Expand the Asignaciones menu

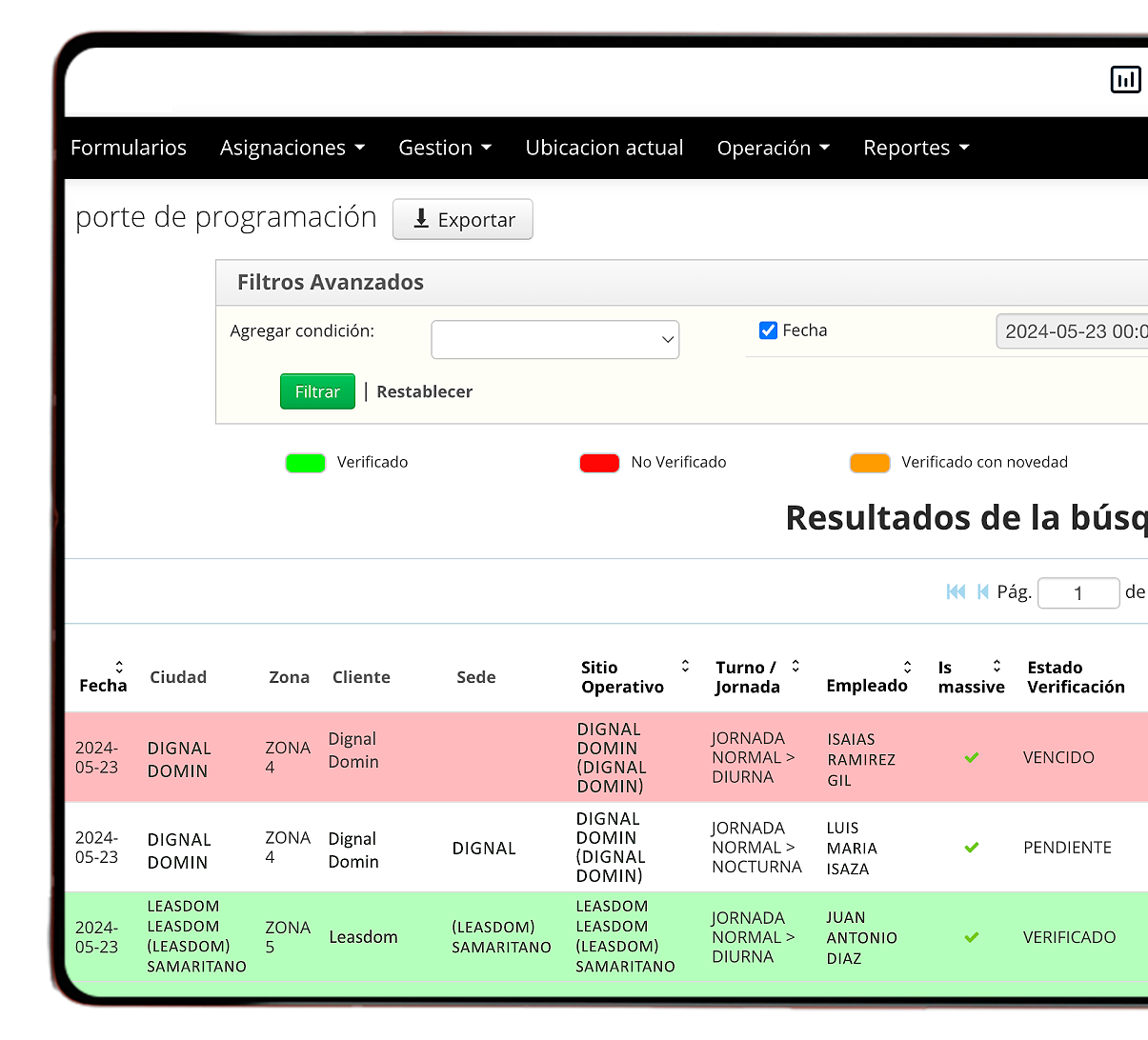click(x=292, y=148)
